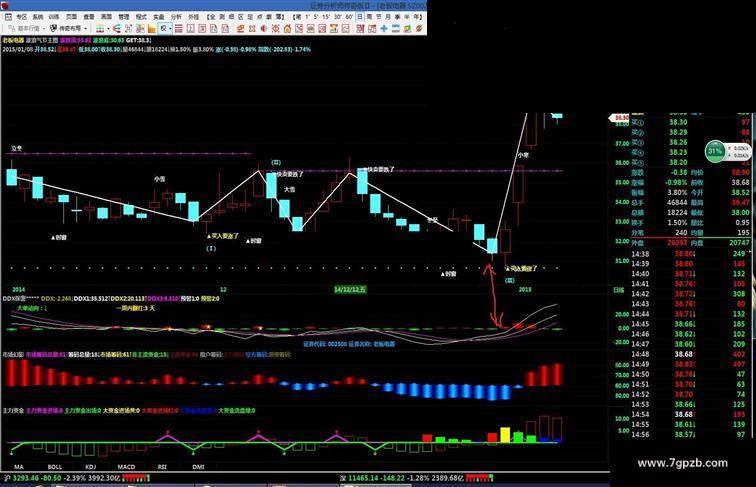The height and width of the screenshot is (487, 756).
Task: Click the 14/12/12,五 date label
Action: pyautogui.click(x=351, y=290)
